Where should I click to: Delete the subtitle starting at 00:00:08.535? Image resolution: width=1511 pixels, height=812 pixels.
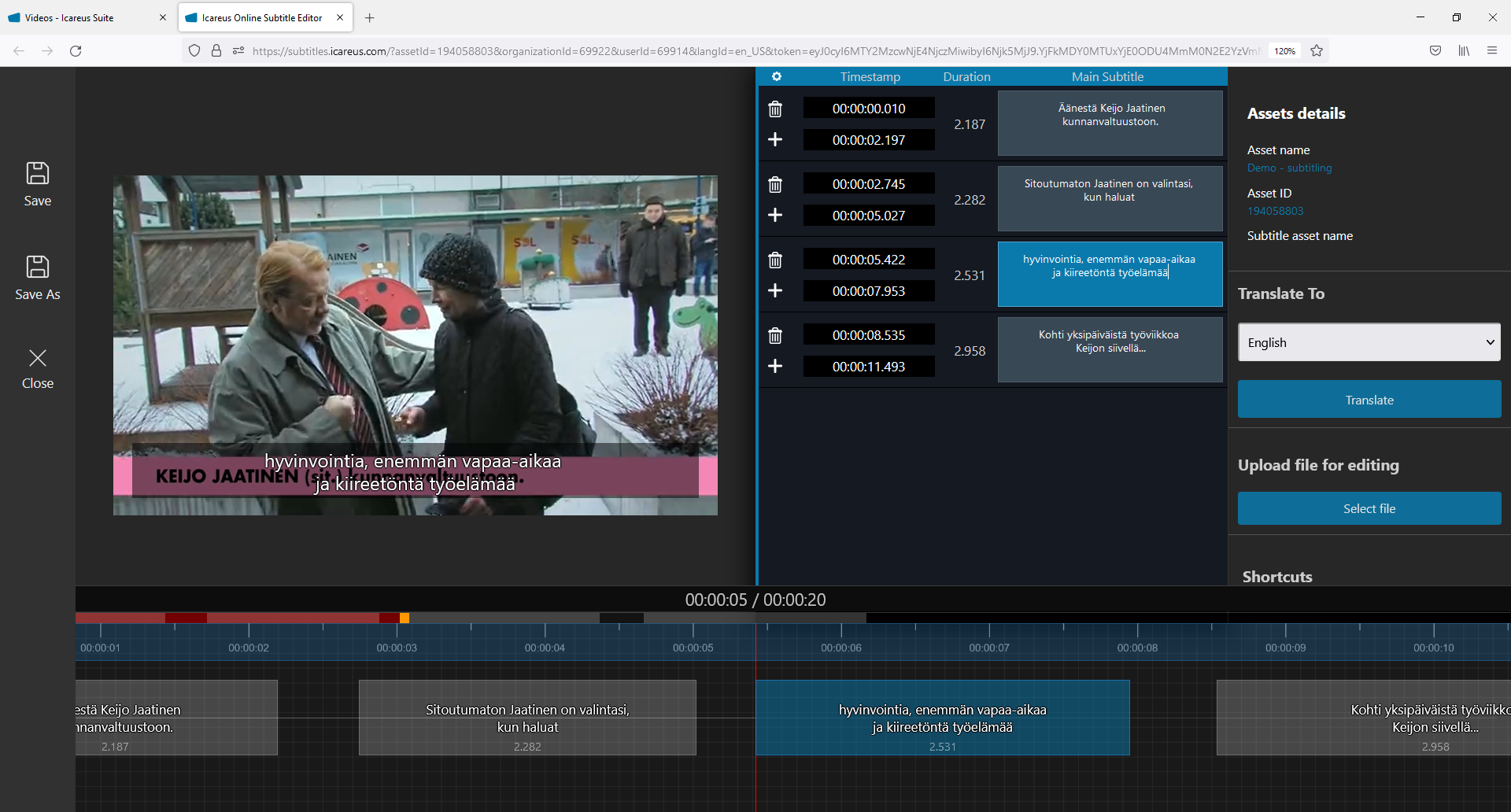(x=775, y=335)
